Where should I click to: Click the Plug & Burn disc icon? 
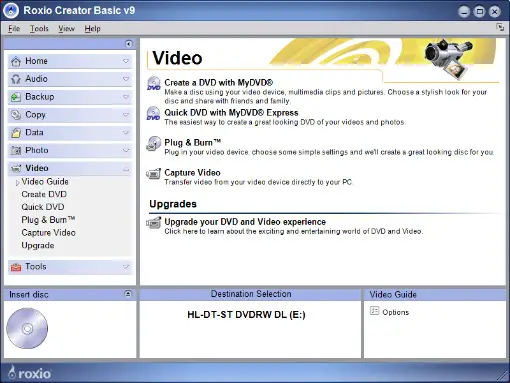154,143
